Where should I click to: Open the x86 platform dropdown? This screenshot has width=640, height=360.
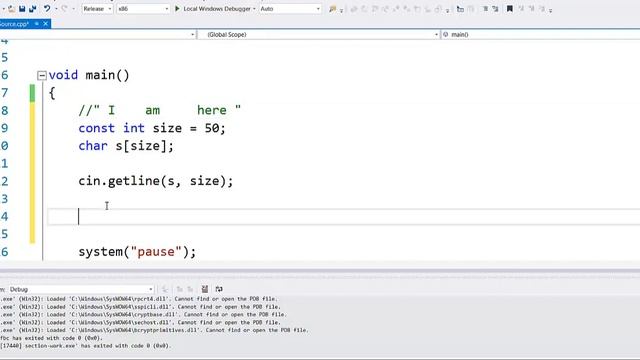(x=142, y=9)
